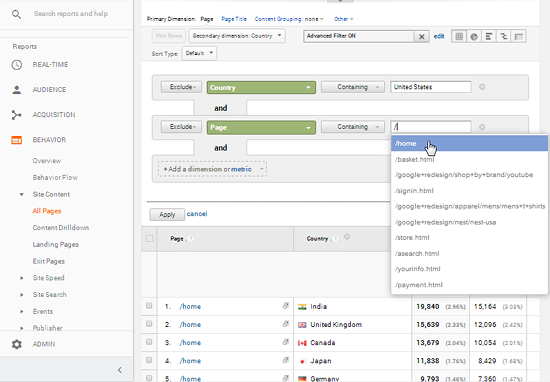
Task: Expand the Events tree item
Action: 21,311
